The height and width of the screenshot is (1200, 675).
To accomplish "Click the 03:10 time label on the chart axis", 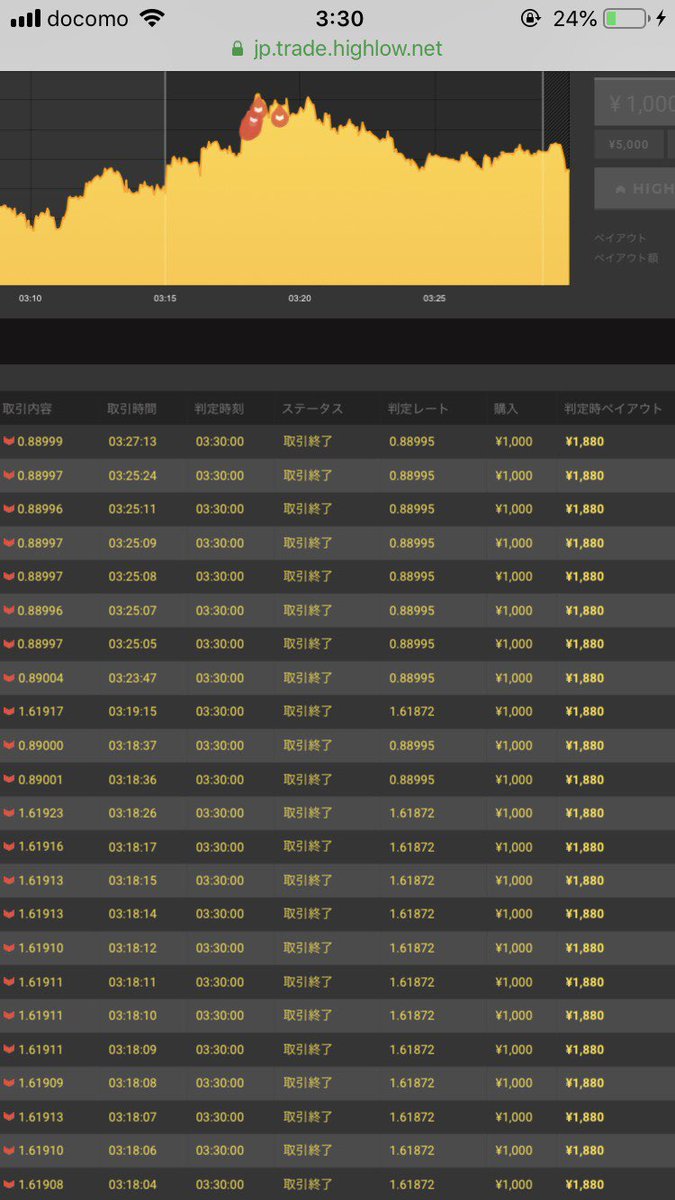I will click(x=30, y=298).
